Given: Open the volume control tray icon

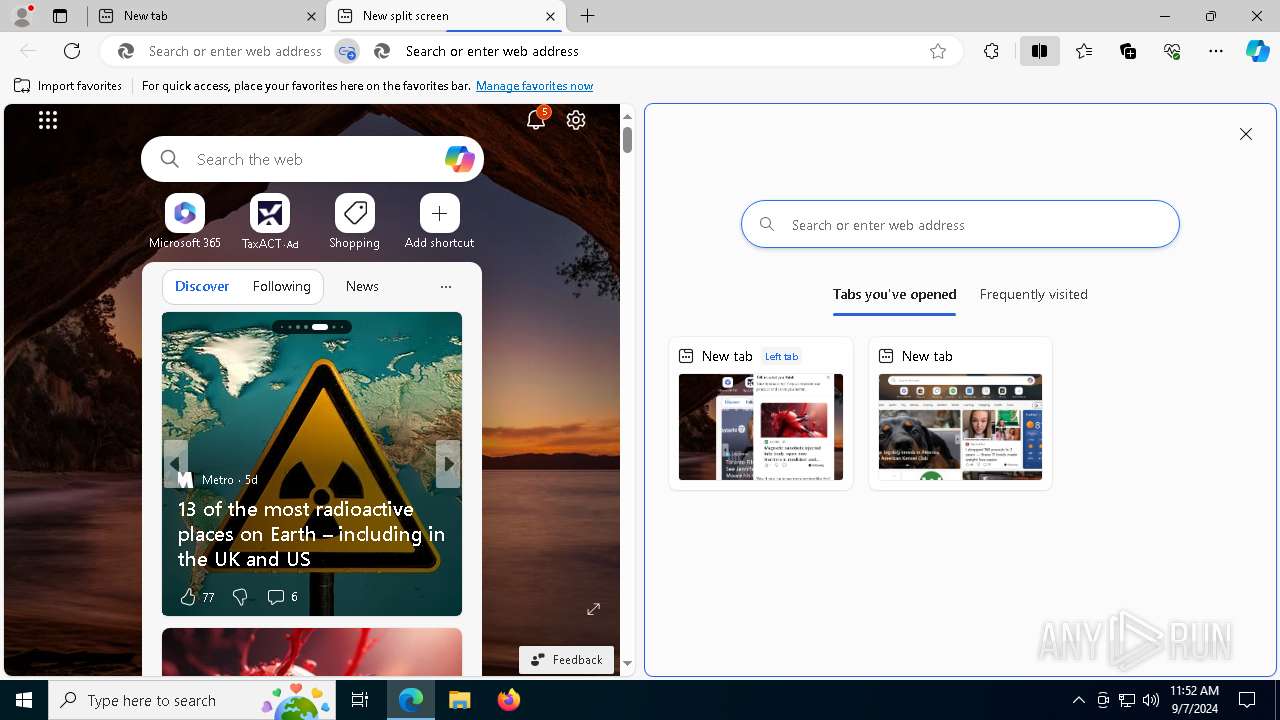Looking at the screenshot, I should pos(1150,700).
